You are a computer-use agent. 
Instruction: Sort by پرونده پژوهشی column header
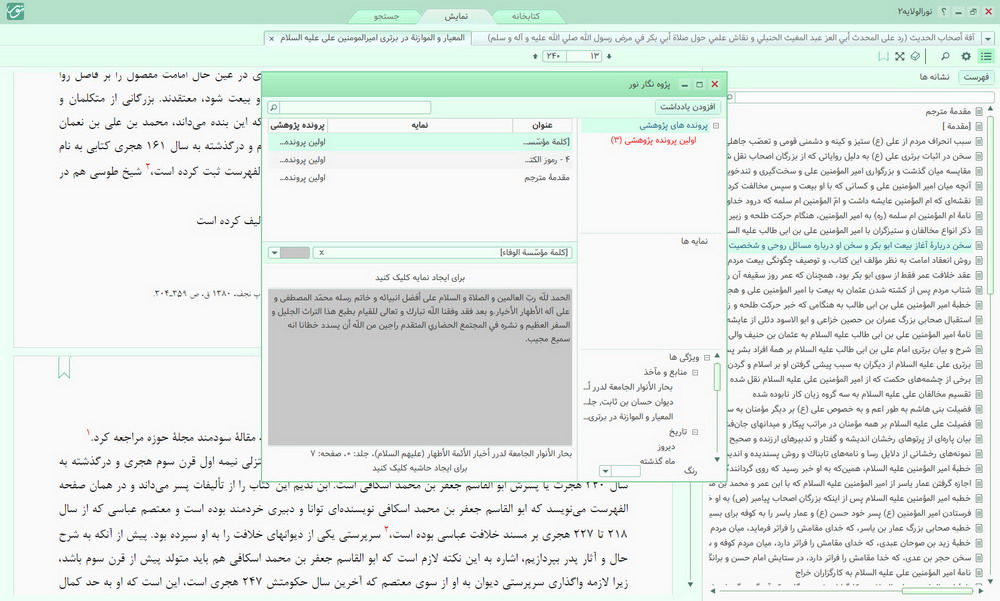click(x=297, y=125)
